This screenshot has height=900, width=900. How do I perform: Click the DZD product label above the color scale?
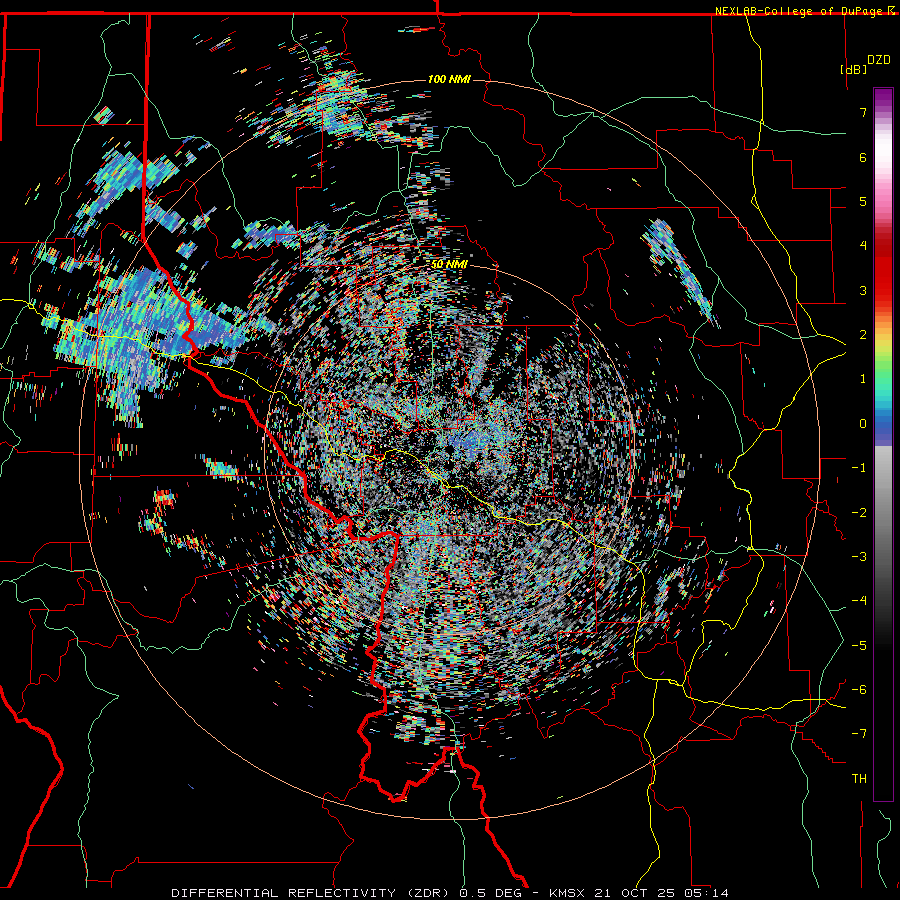click(x=879, y=59)
